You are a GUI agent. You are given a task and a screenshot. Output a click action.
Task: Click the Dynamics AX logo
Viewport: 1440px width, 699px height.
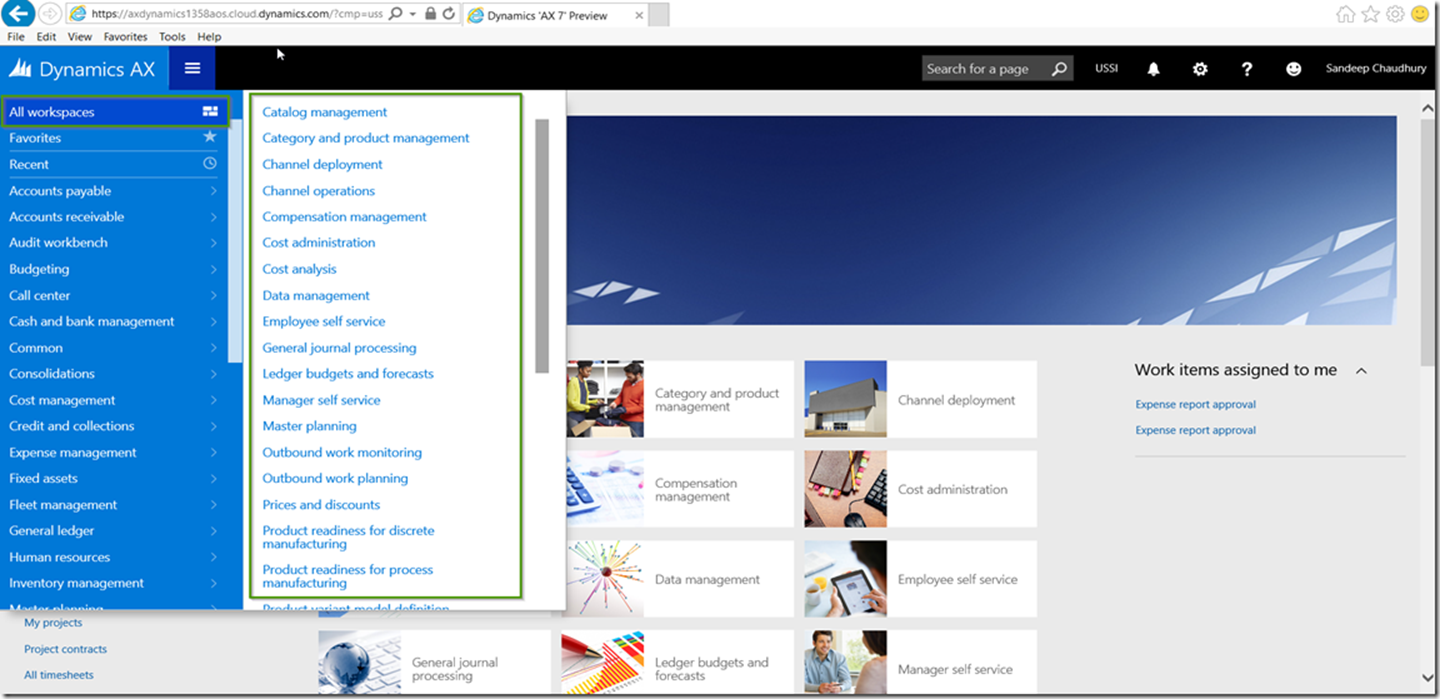[x=82, y=70]
